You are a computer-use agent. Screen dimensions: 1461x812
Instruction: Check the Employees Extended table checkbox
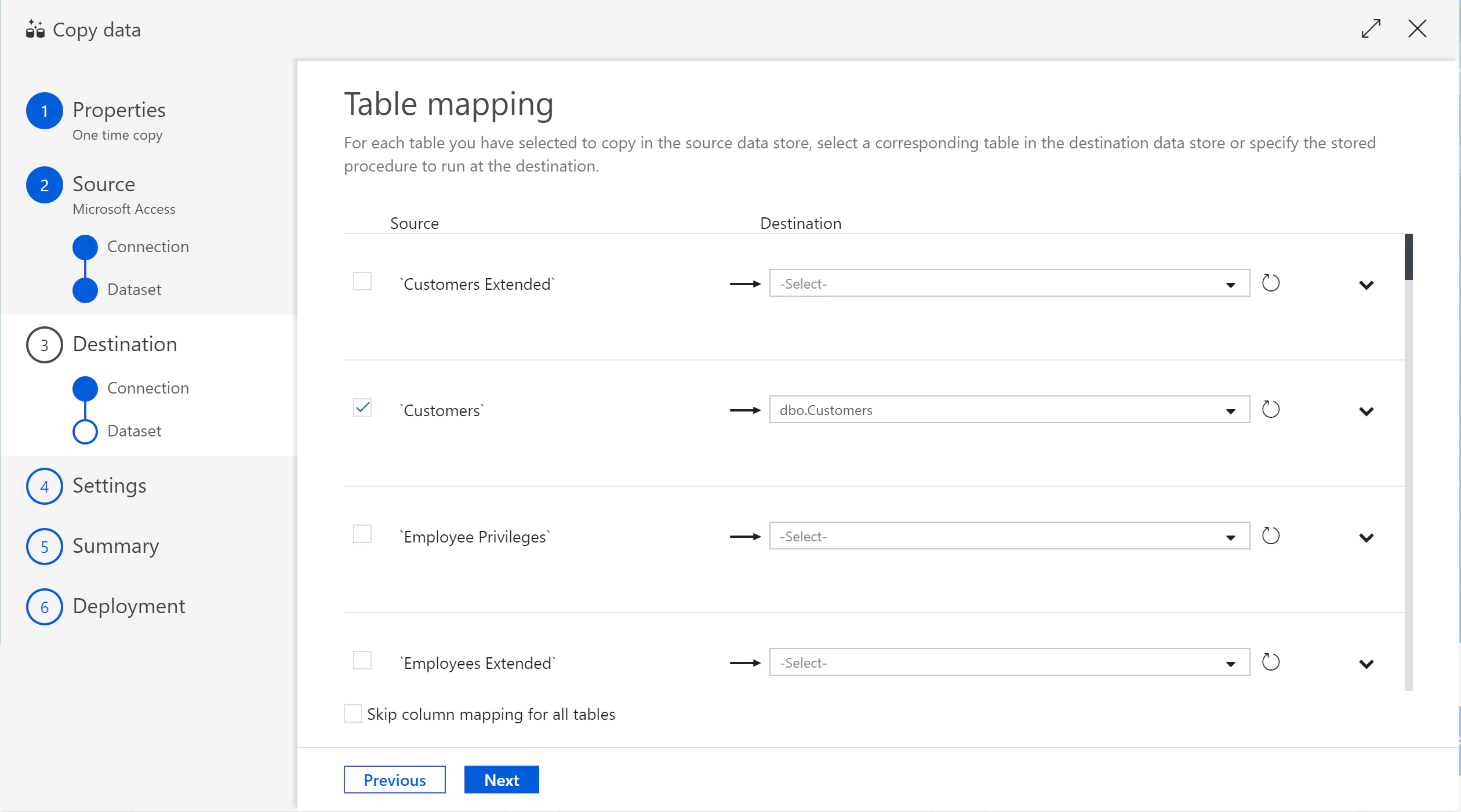[362, 661]
